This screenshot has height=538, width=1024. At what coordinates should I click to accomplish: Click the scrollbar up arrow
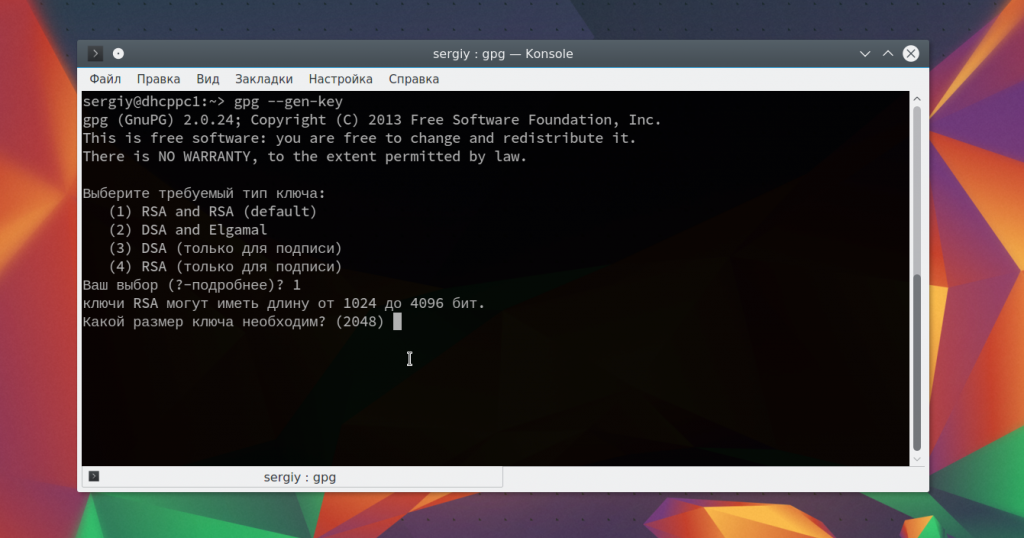(917, 99)
